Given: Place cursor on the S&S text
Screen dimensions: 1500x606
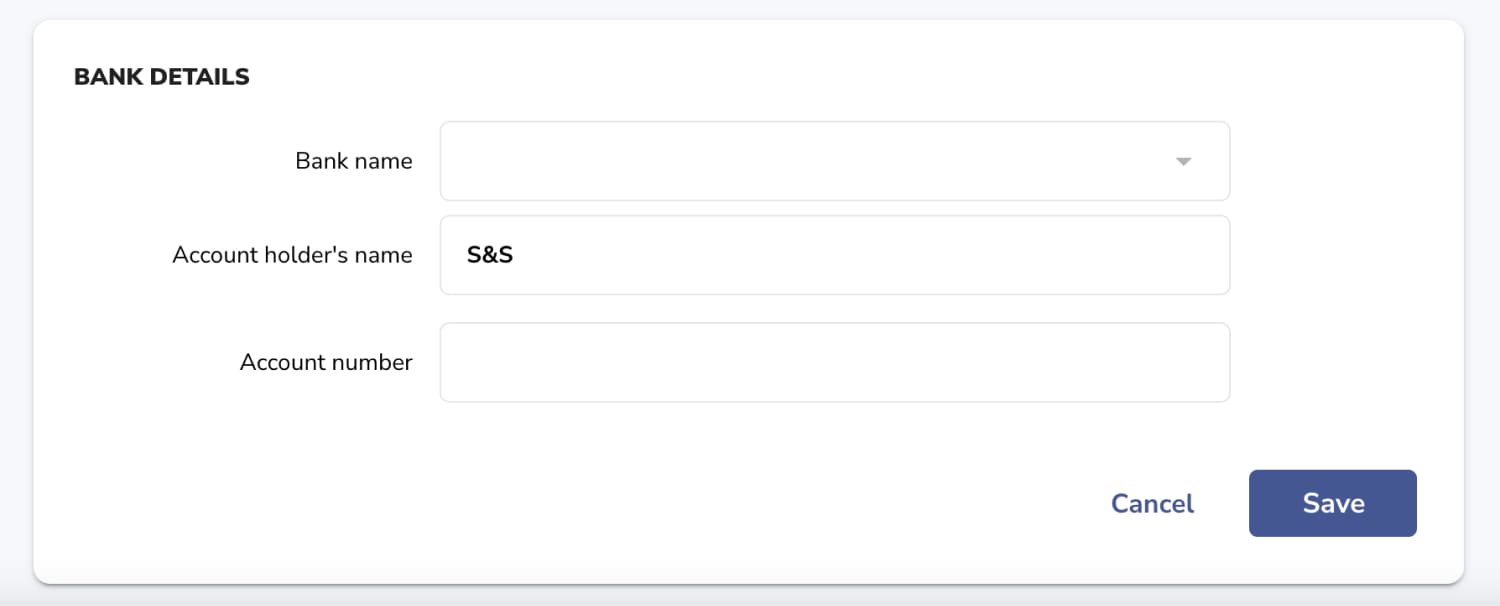Looking at the screenshot, I should (x=490, y=255).
